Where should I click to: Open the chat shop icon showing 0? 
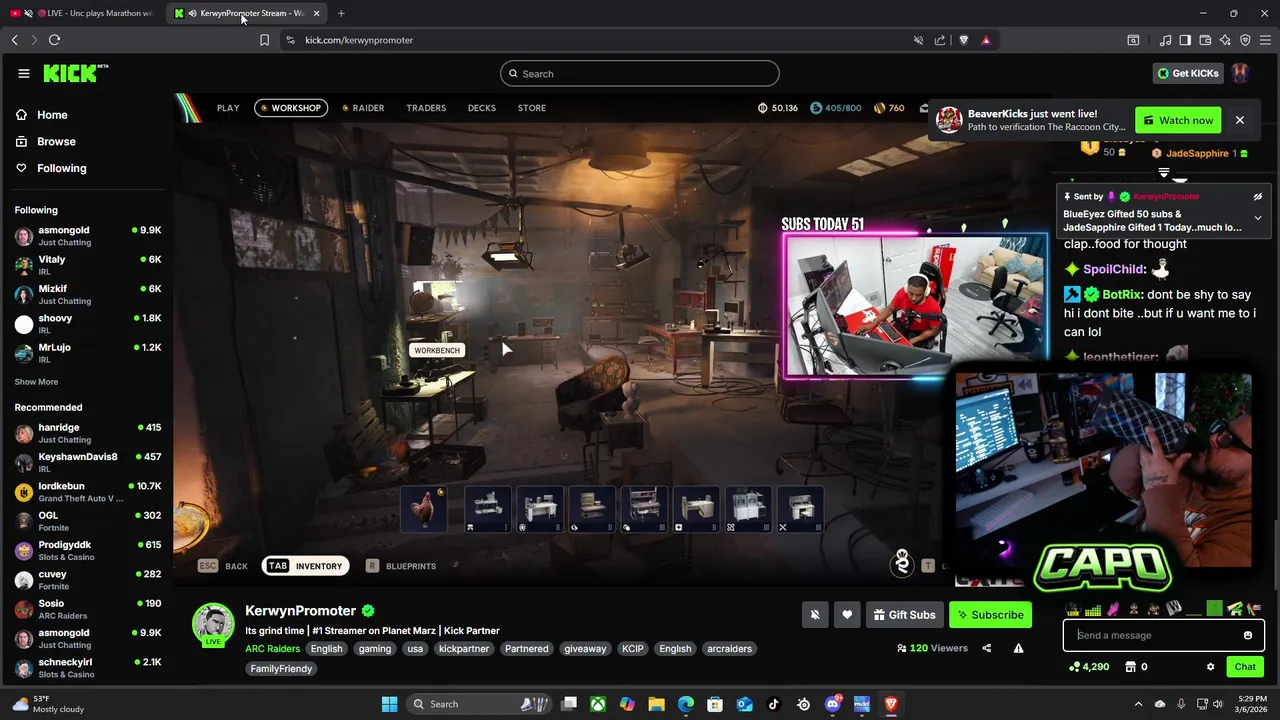point(1136,667)
